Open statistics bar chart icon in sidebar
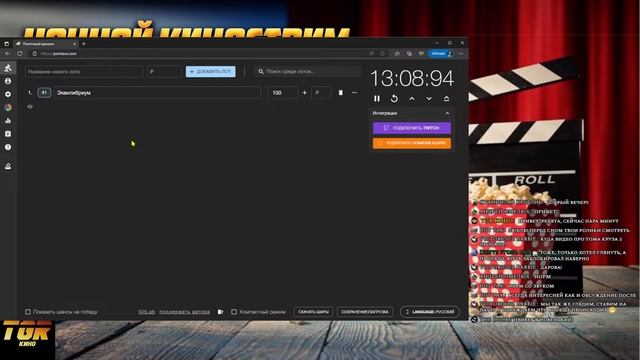The width and height of the screenshot is (640, 360). 8,120
